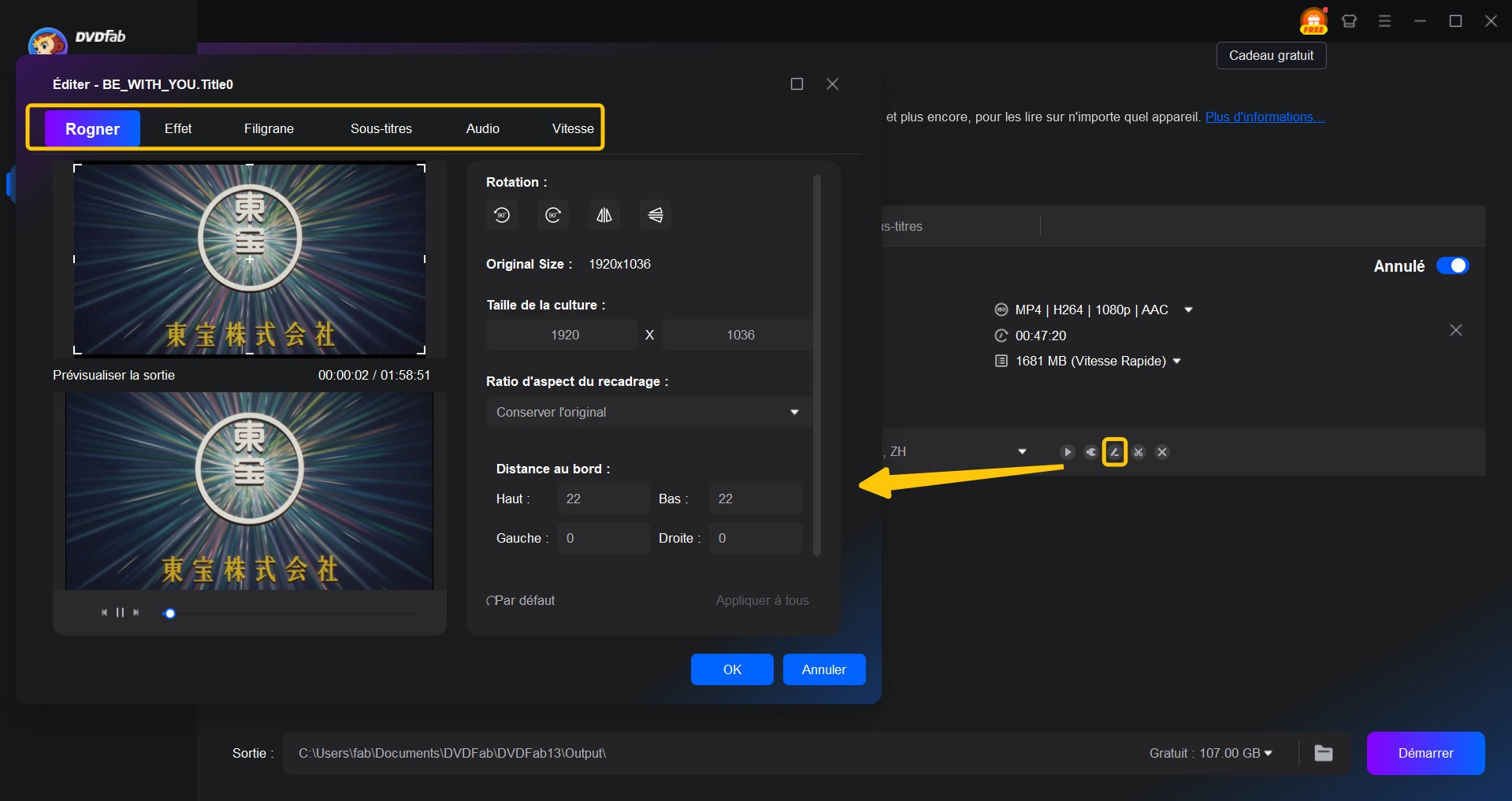
Task: Select the Audio tab
Action: pos(483,128)
